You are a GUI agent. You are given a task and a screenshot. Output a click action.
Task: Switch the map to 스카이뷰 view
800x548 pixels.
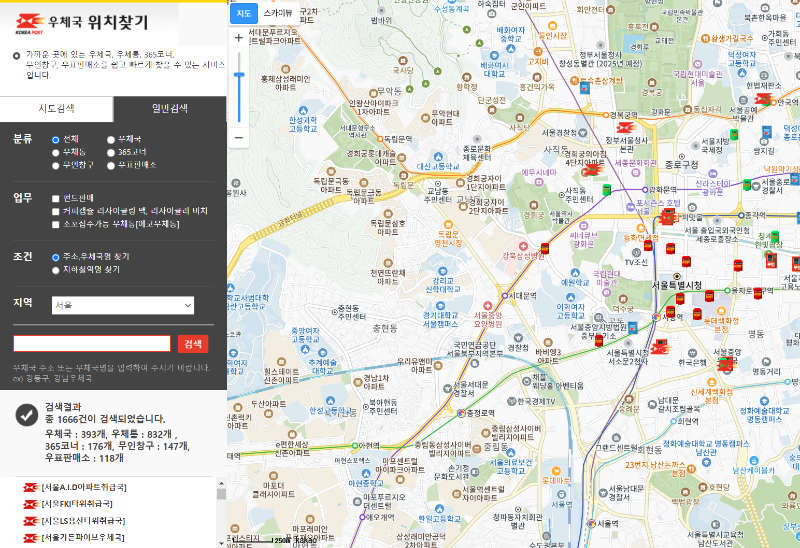click(x=279, y=13)
